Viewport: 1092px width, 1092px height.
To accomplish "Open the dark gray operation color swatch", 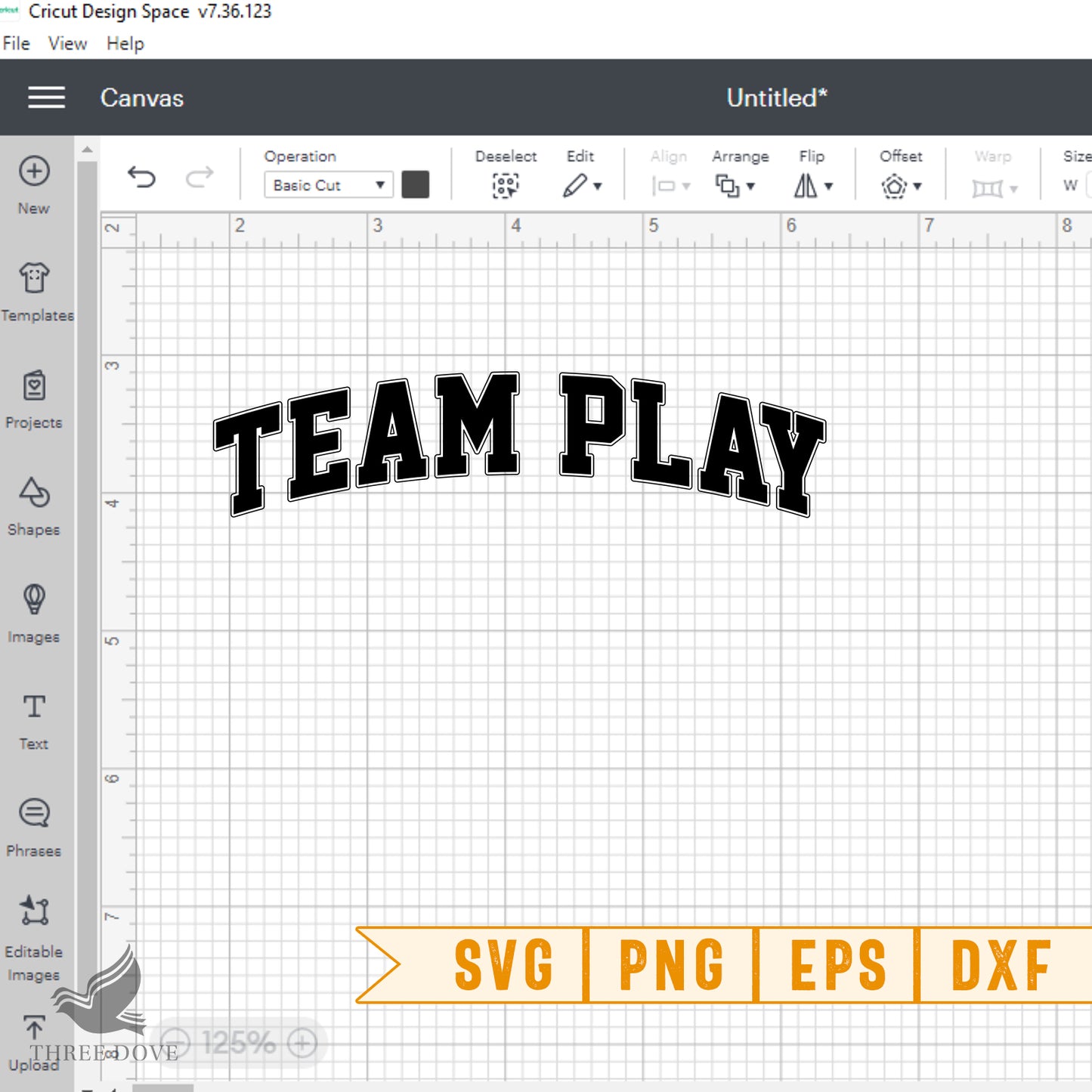I will click(x=416, y=184).
